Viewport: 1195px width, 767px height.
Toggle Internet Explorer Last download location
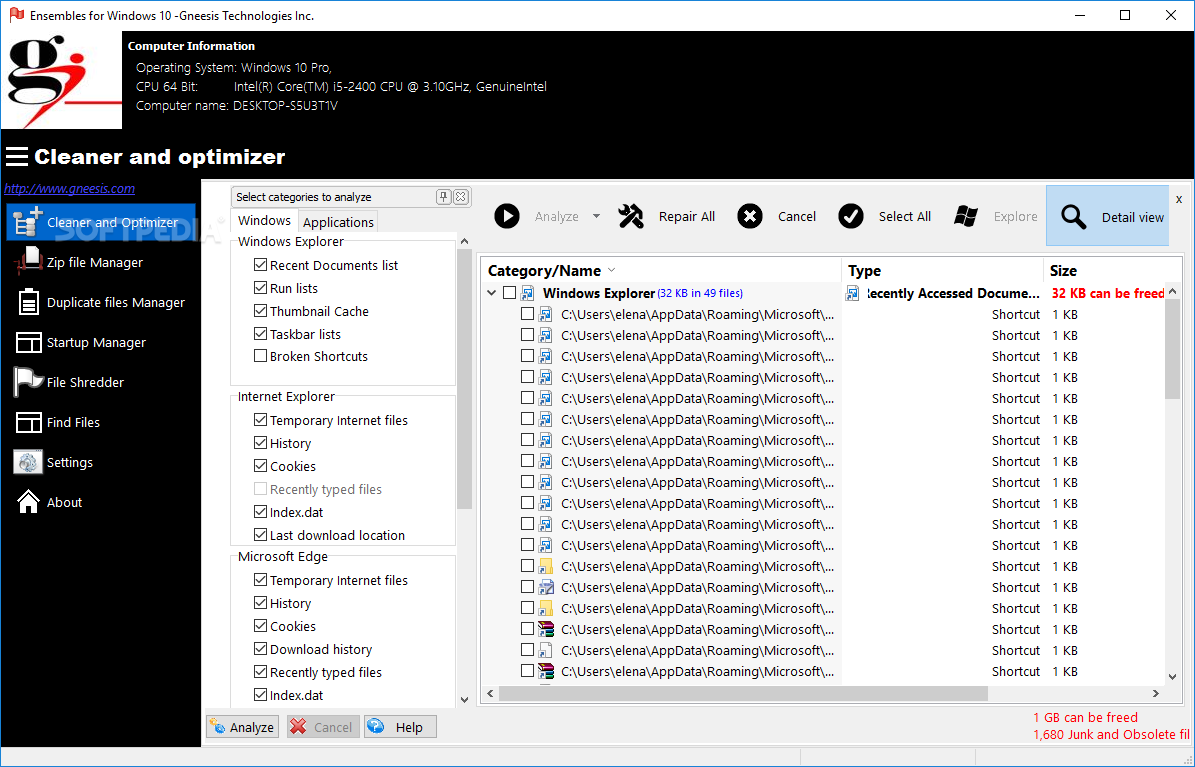click(261, 534)
